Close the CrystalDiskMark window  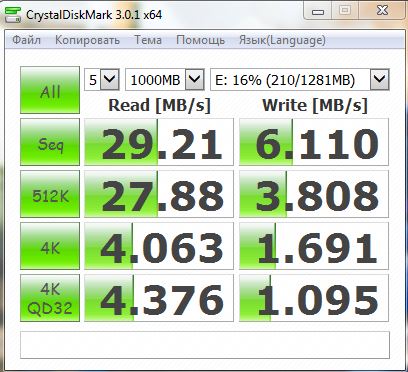point(382,11)
